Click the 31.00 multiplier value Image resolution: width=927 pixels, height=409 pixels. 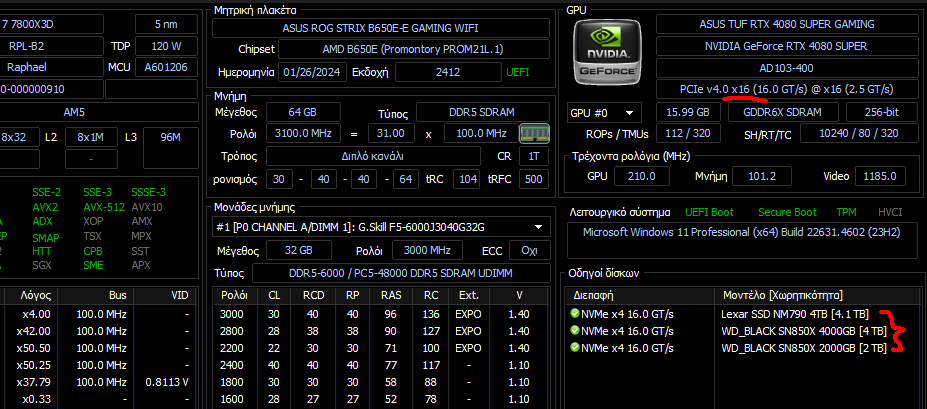click(x=391, y=134)
